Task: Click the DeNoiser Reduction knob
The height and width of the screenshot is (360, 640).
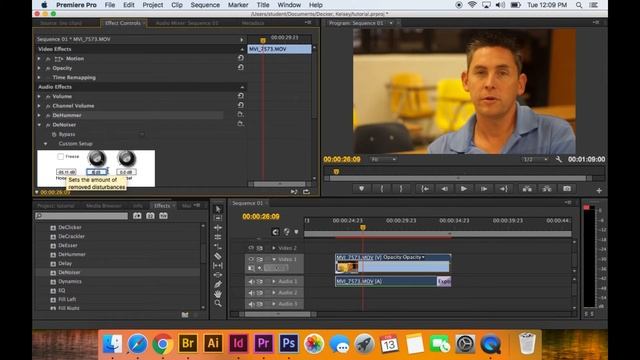Action: (97, 158)
